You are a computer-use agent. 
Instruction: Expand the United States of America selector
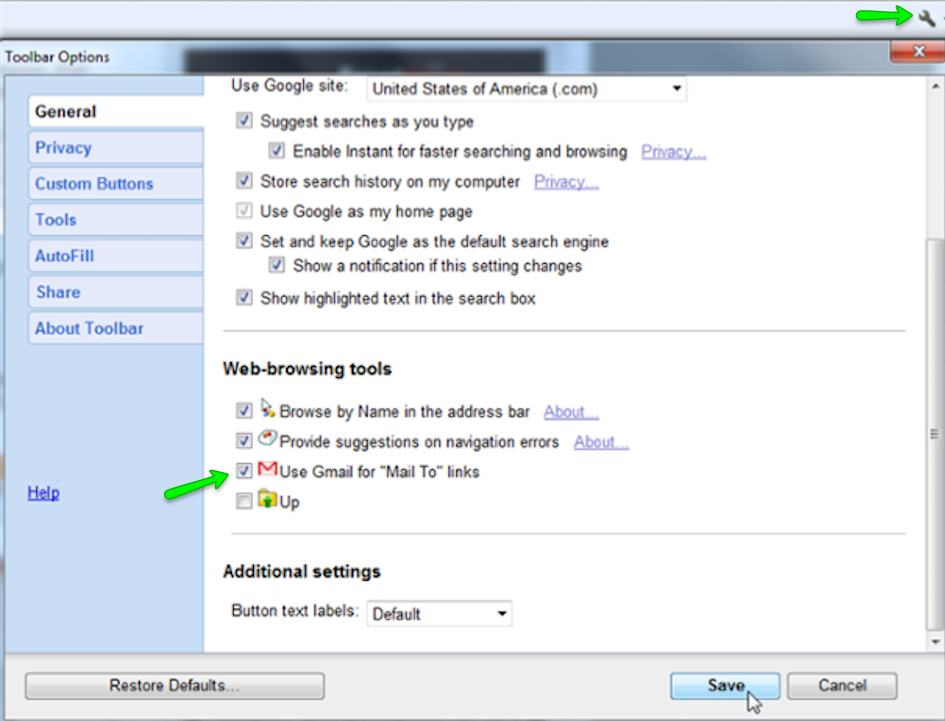click(678, 88)
